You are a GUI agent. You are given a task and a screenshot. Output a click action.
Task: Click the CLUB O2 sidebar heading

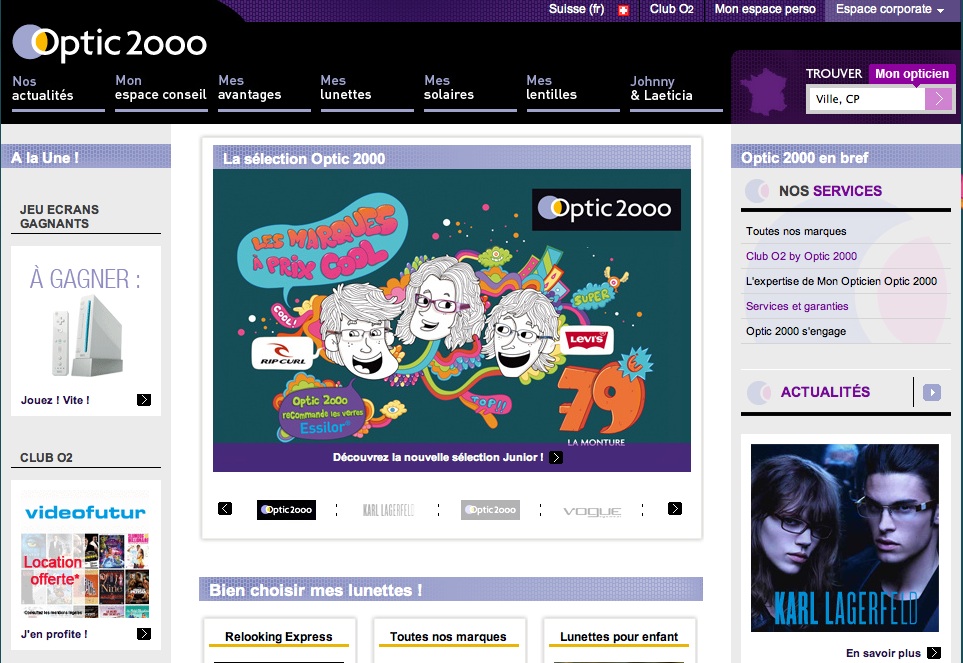[x=46, y=457]
